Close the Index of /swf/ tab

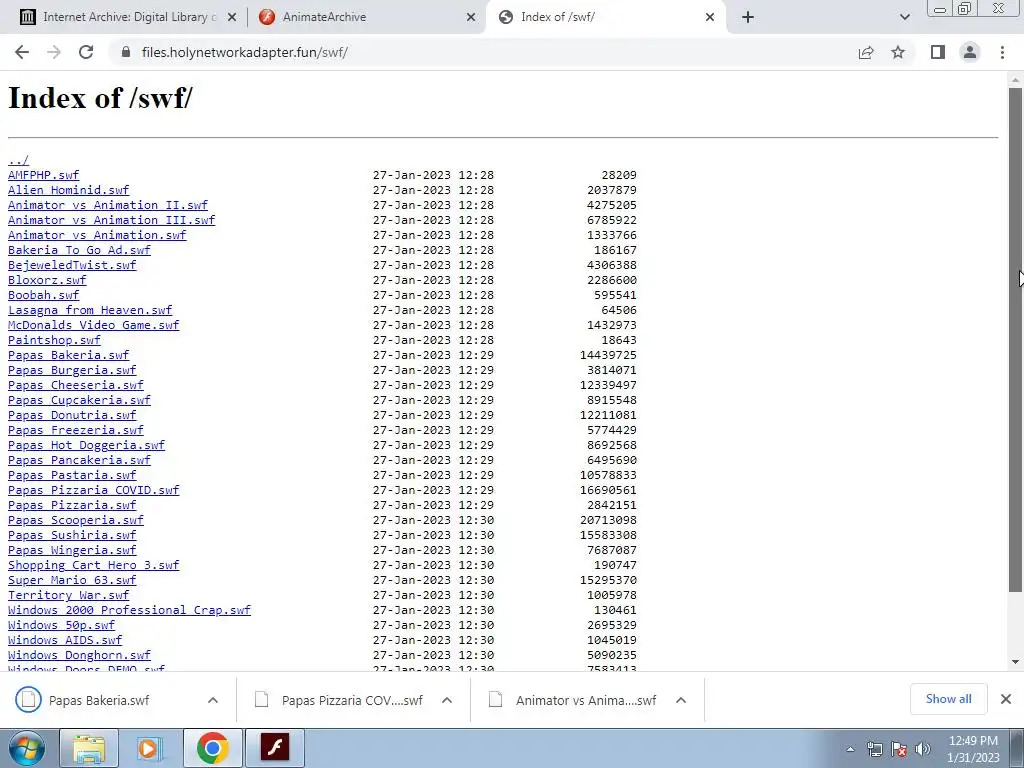(x=710, y=17)
